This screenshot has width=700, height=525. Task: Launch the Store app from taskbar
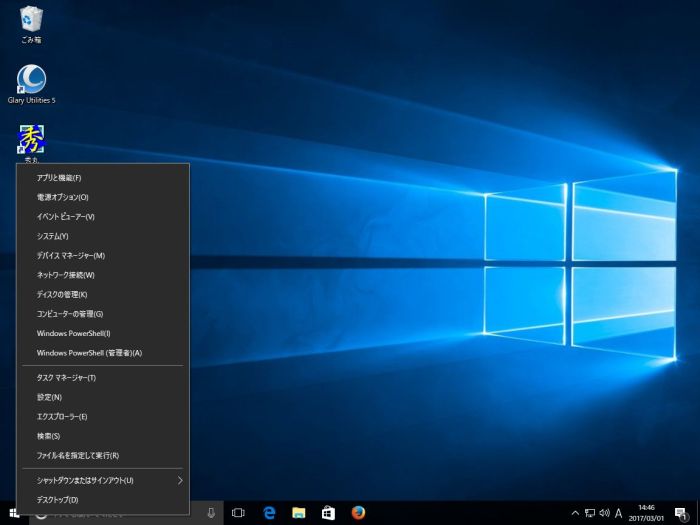pyautogui.click(x=328, y=512)
